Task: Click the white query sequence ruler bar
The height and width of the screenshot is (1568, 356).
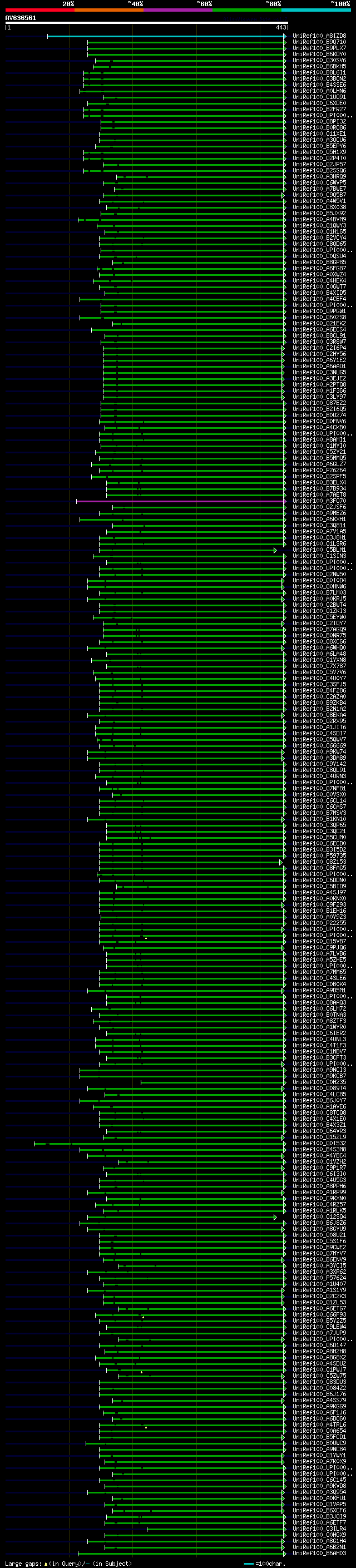Action: [x=146, y=23]
